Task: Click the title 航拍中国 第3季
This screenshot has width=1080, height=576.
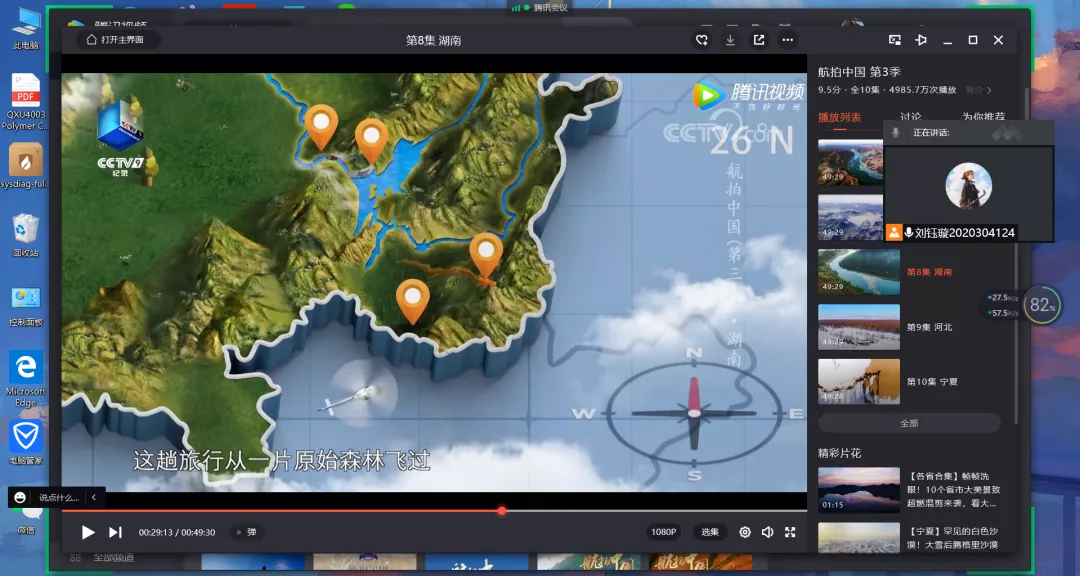Action: [x=859, y=72]
